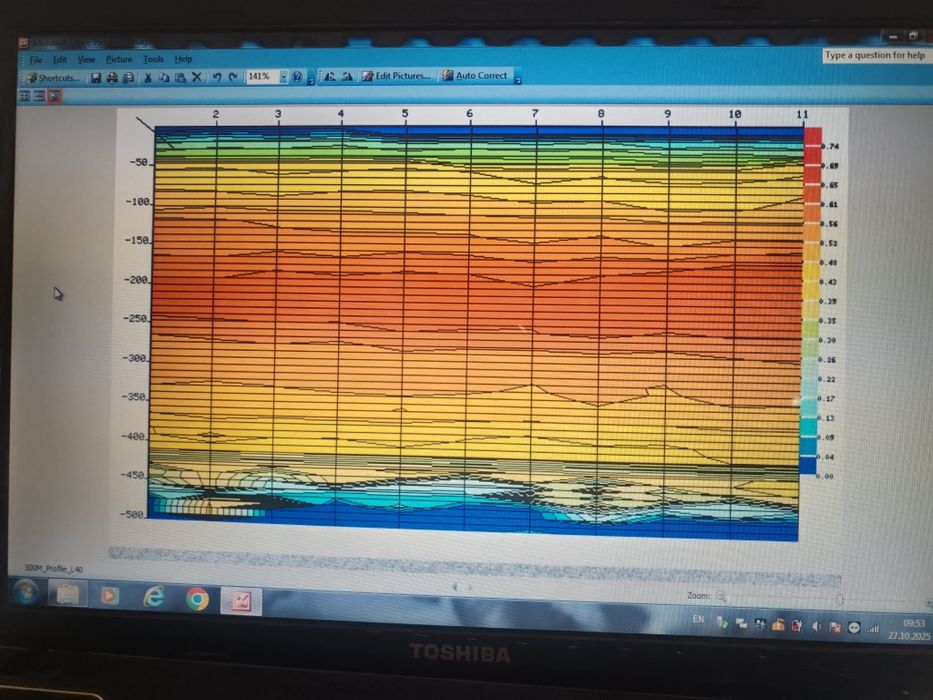The height and width of the screenshot is (700, 933).
Task: Click the -250 depth axis label
Action: (136, 318)
